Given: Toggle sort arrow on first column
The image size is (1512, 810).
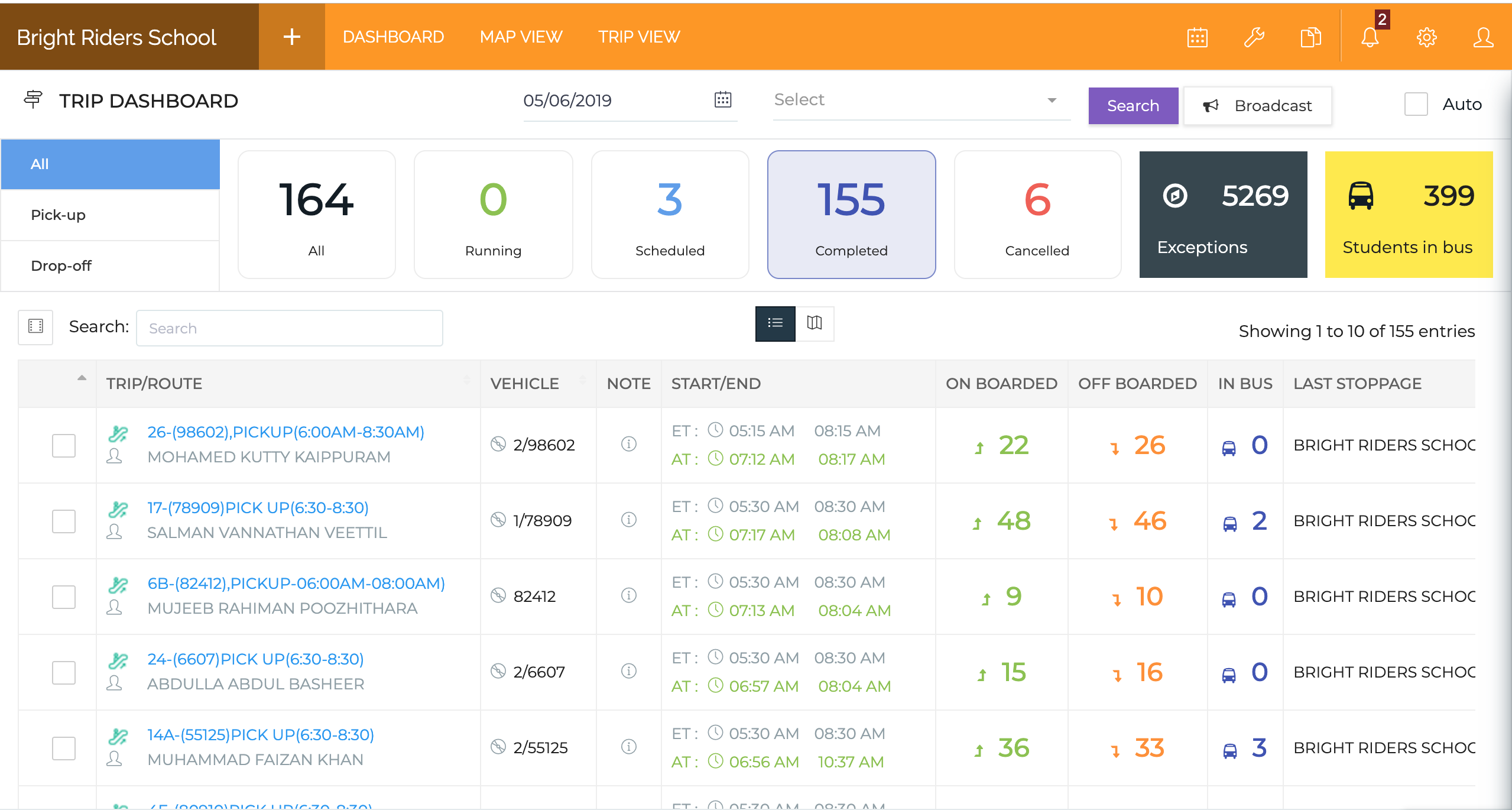Looking at the screenshot, I should pos(82,378).
